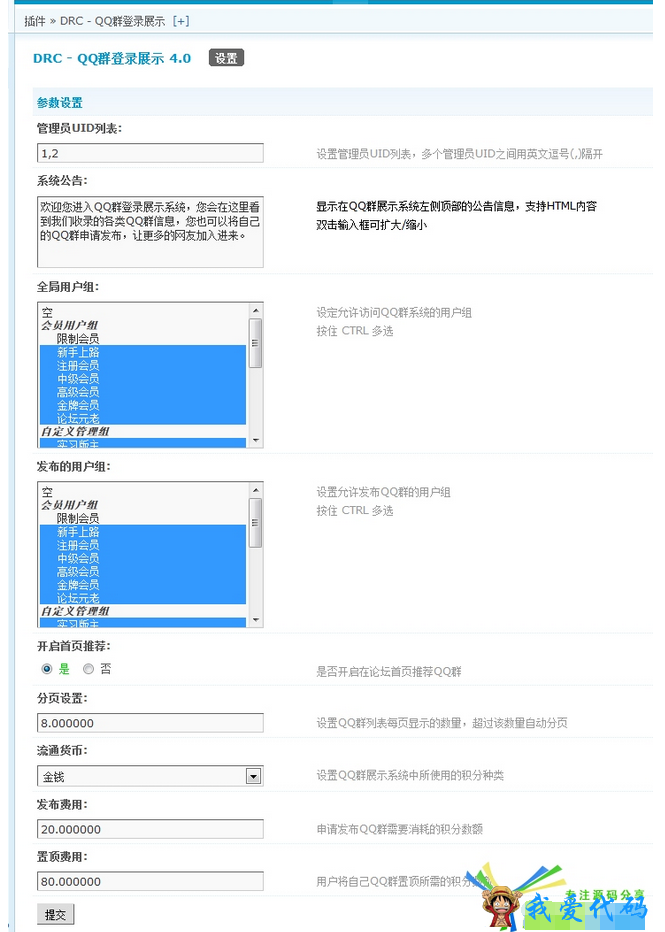
Task: Select 论坛元老 in 全局用户组 list
Action: (x=143, y=418)
